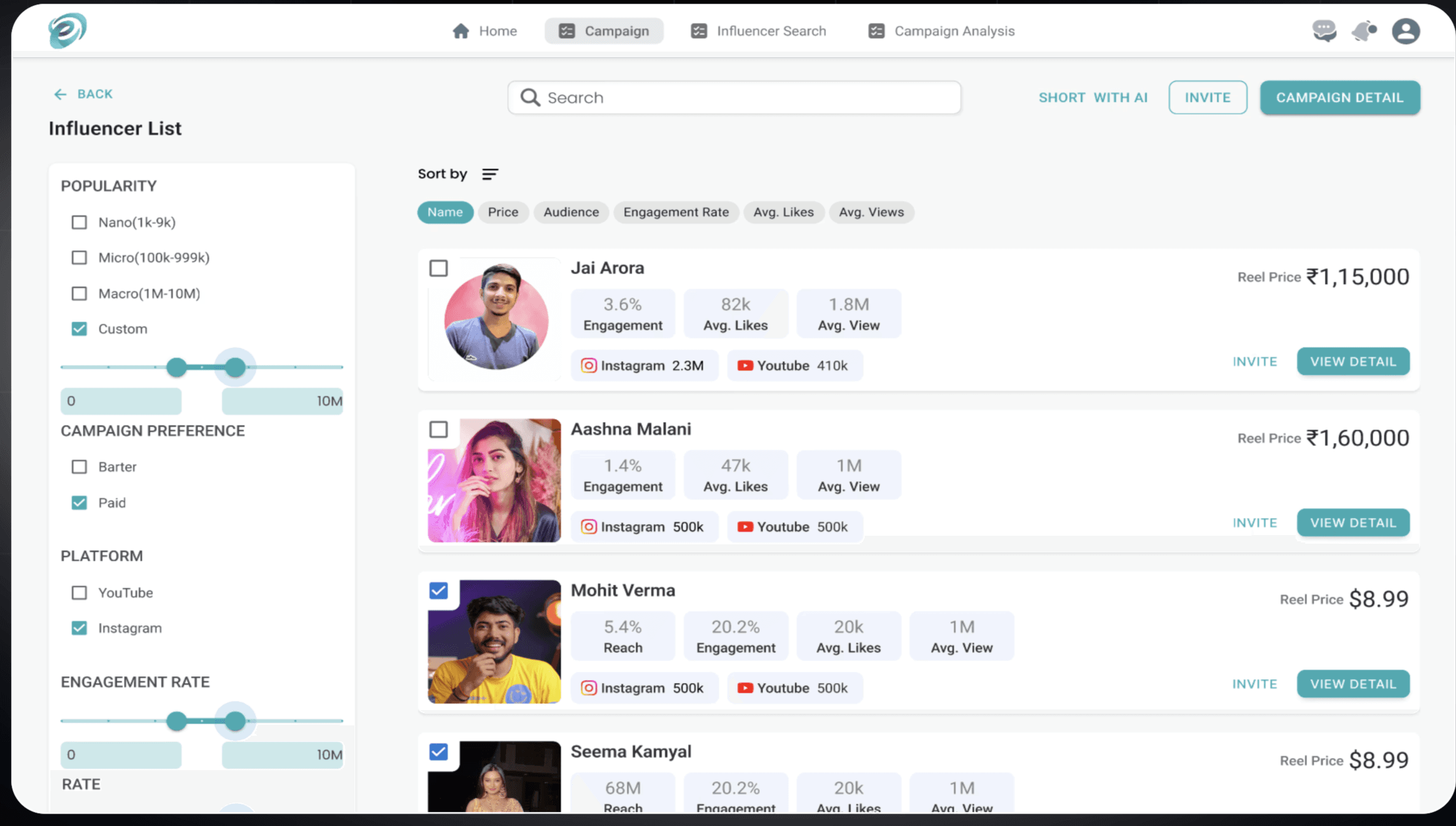The height and width of the screenshot is (826, 1456).
Task: Invite Aashna Malani
Action: click(1255, 523)
